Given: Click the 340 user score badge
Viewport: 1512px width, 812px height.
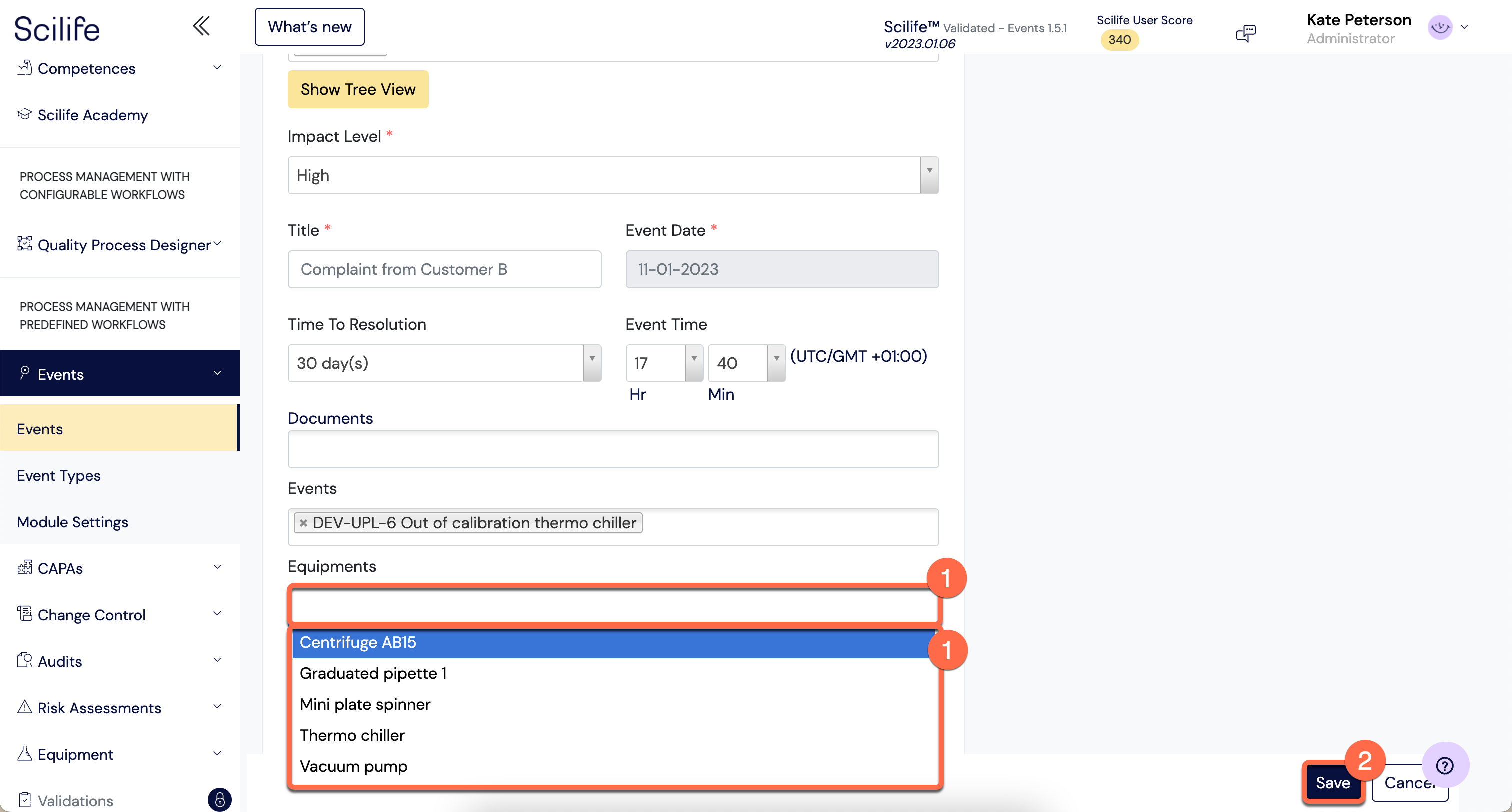Looking at the screenshot, I should [1119, 40].
